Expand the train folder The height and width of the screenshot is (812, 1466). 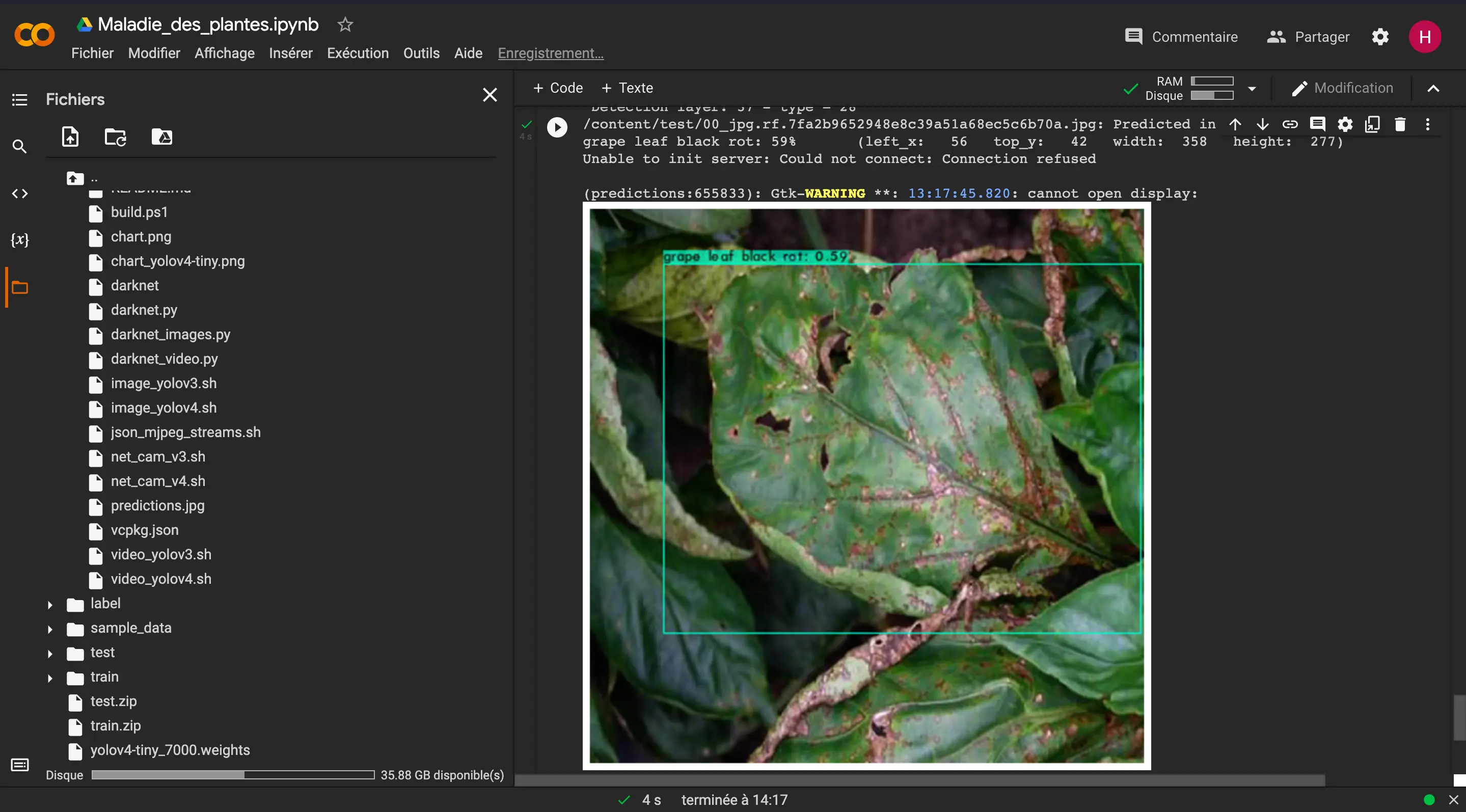50,678
